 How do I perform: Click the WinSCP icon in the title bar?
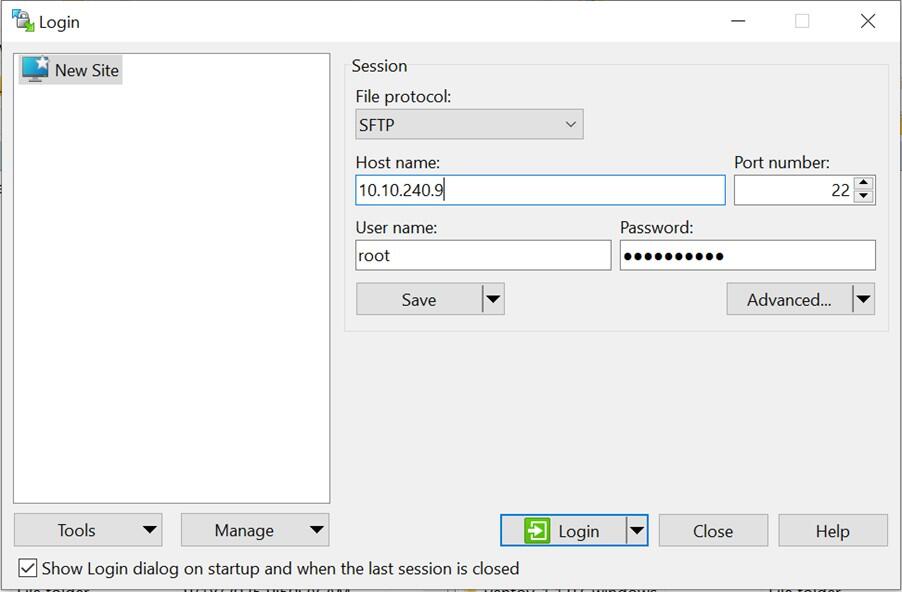pos(20,19)
